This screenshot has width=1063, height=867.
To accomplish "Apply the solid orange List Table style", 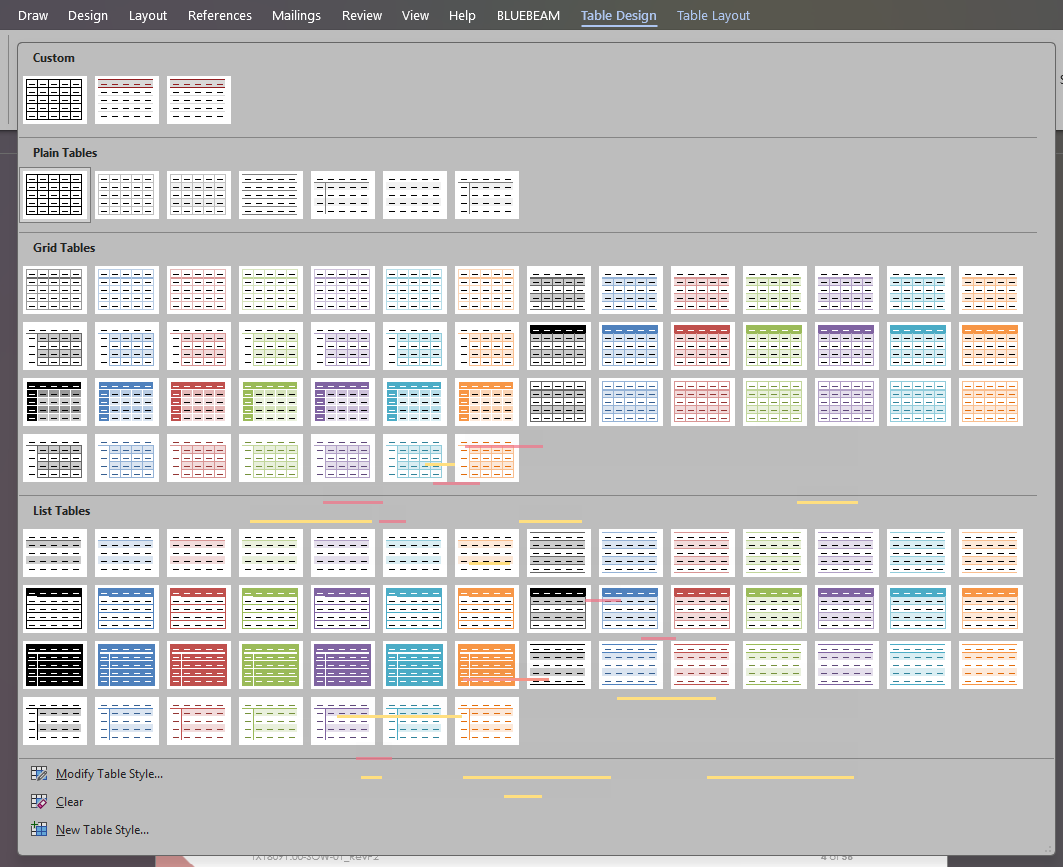I will pos(486,665).
